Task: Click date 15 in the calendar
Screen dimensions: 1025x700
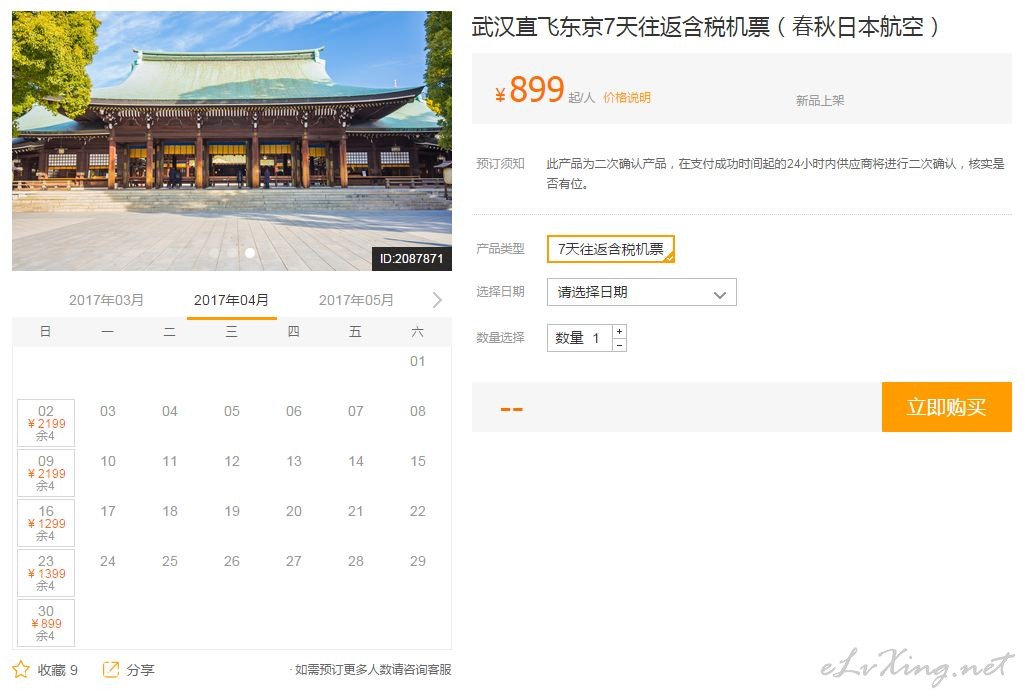Action: 418,461
